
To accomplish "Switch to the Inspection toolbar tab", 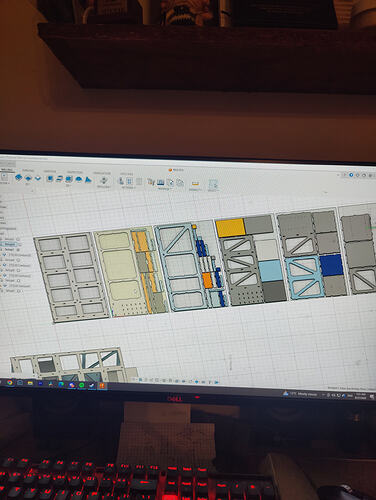I will [75, 172].
